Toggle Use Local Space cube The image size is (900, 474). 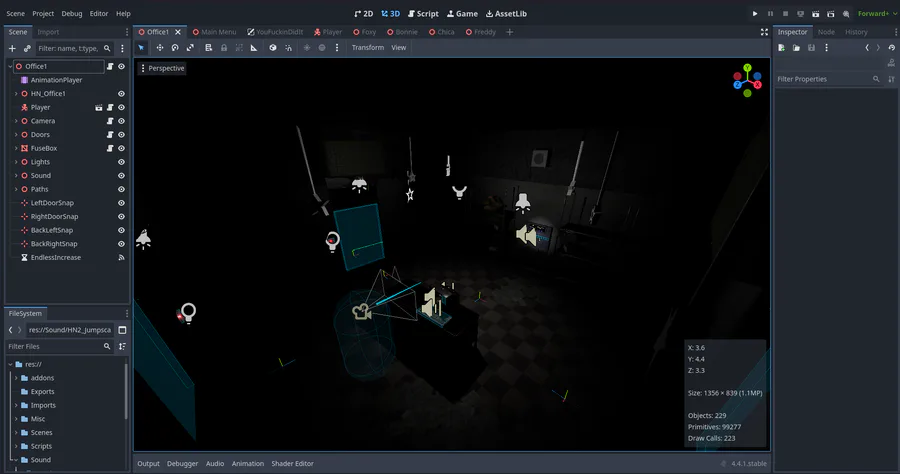[x=273, y=48]
